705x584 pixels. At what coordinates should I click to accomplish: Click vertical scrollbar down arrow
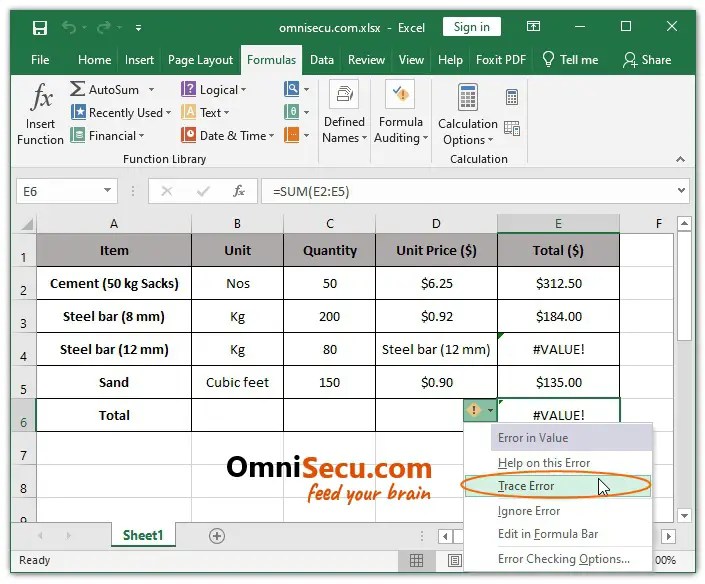tap(684, 515)
